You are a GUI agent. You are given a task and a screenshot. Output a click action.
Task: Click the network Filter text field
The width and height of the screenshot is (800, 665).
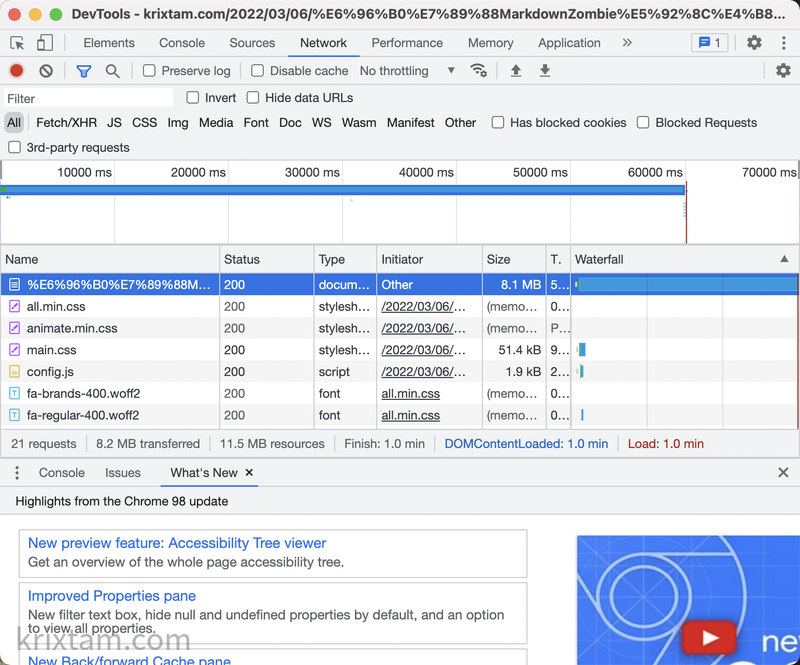coord(89,98)
